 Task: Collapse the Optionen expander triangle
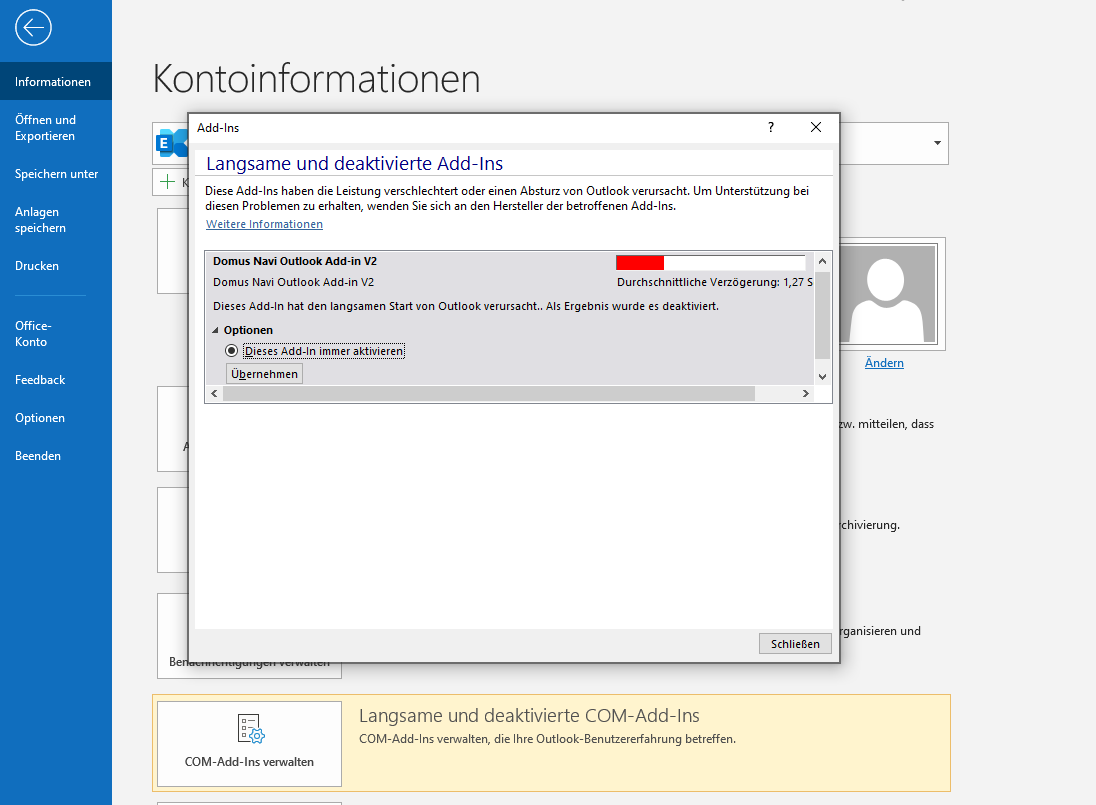(x=215, y=330)
